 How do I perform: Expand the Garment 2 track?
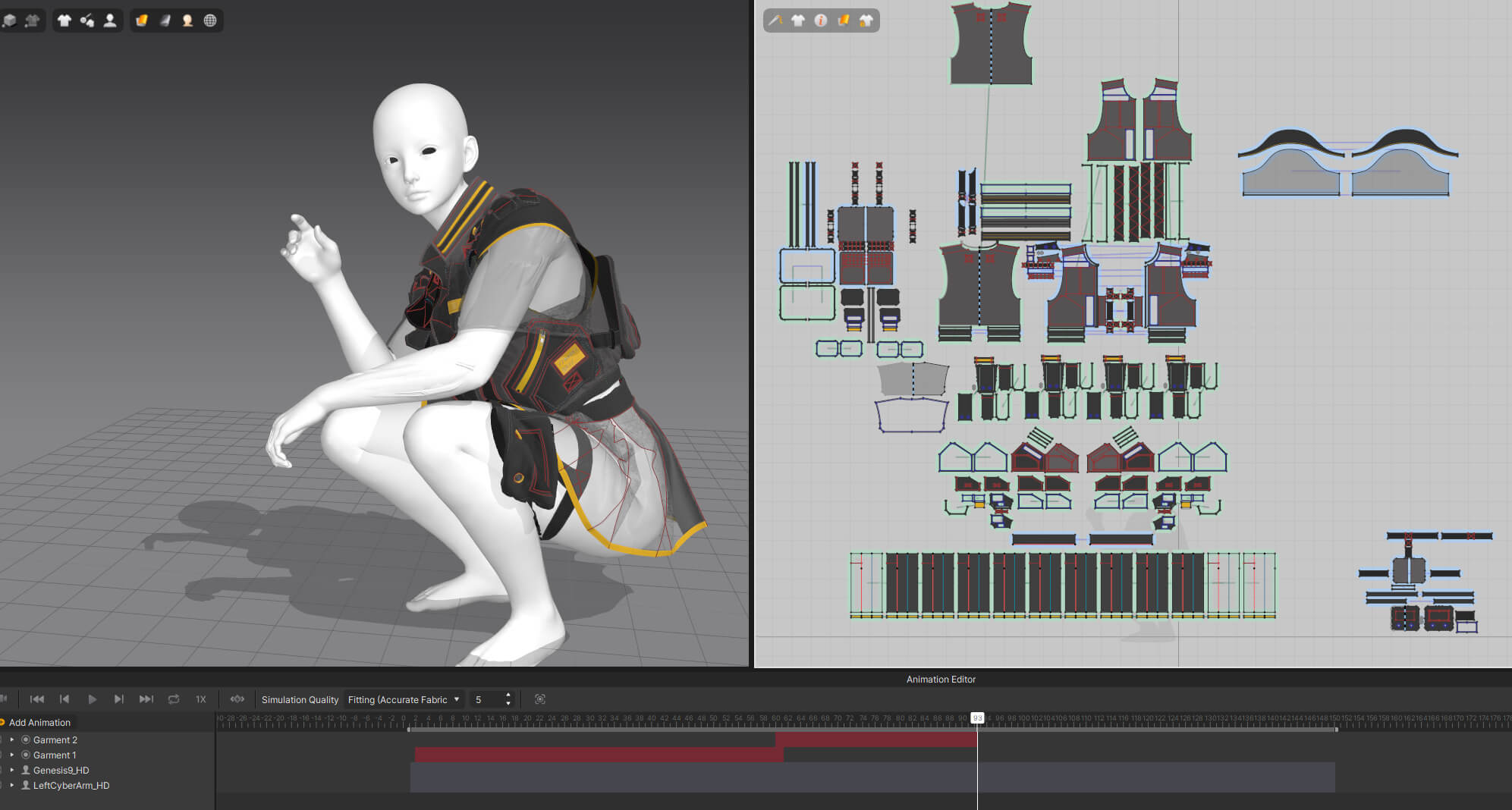(12, 739)
